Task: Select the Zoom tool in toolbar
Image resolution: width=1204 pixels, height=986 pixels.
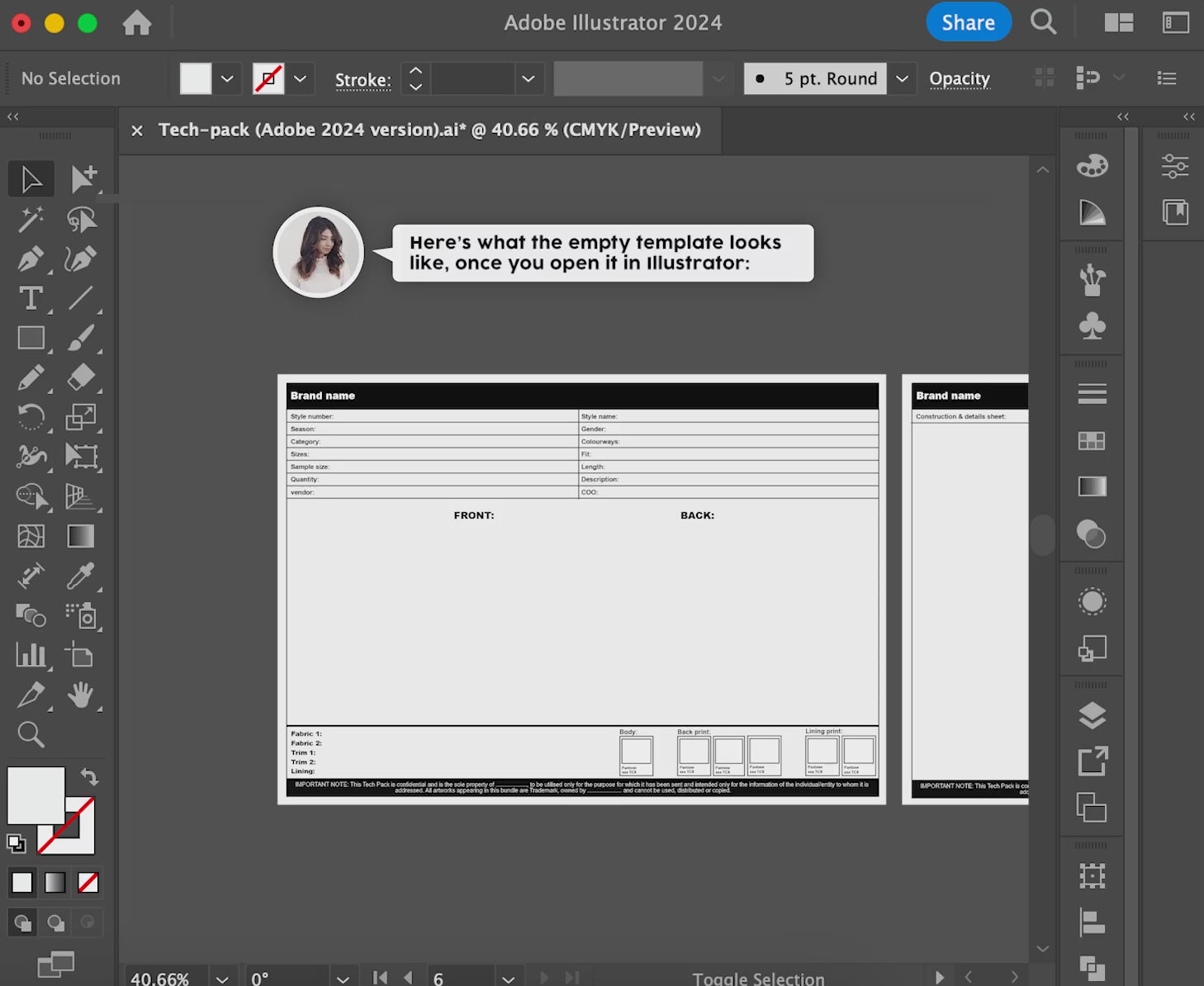Action: (31, 734)
